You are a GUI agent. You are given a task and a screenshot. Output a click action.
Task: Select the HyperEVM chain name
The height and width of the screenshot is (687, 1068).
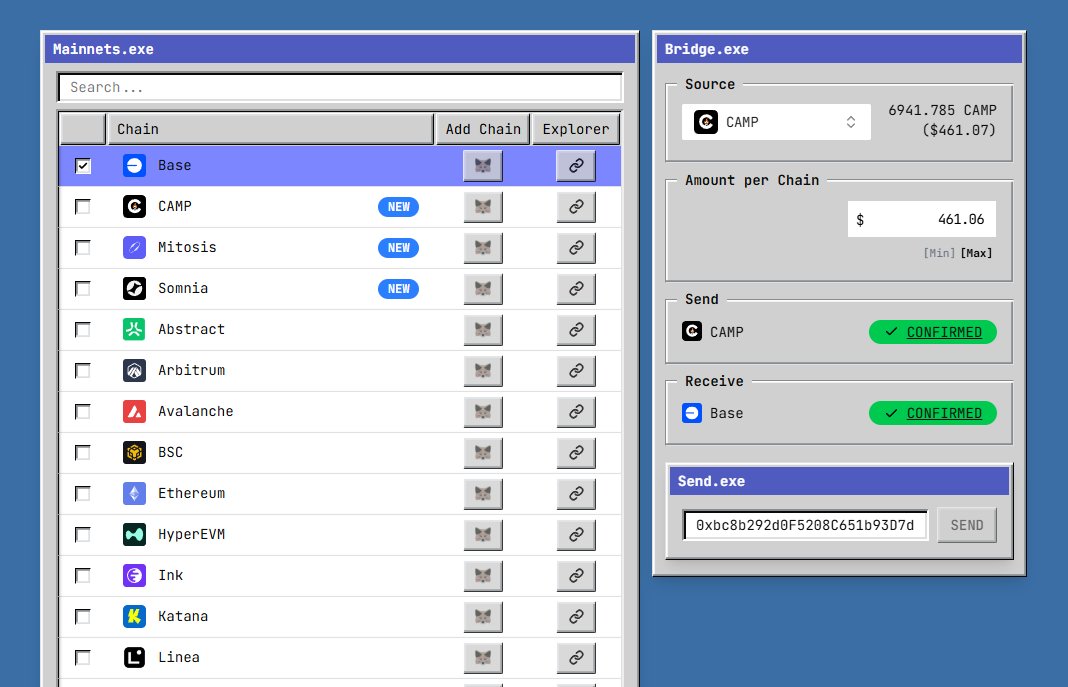click(x=191, y=534)
